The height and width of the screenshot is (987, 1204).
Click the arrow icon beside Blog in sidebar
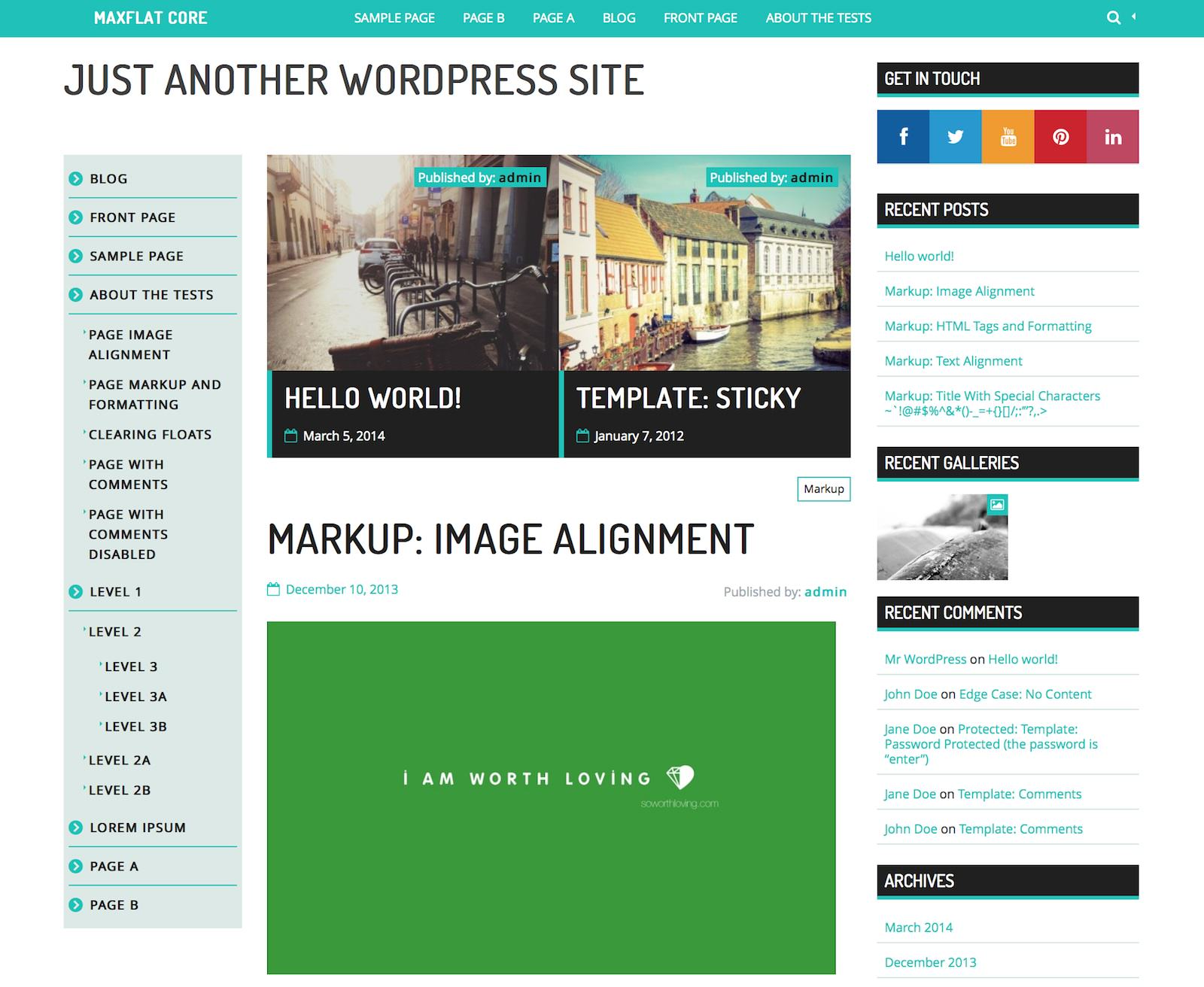[76, 179]
